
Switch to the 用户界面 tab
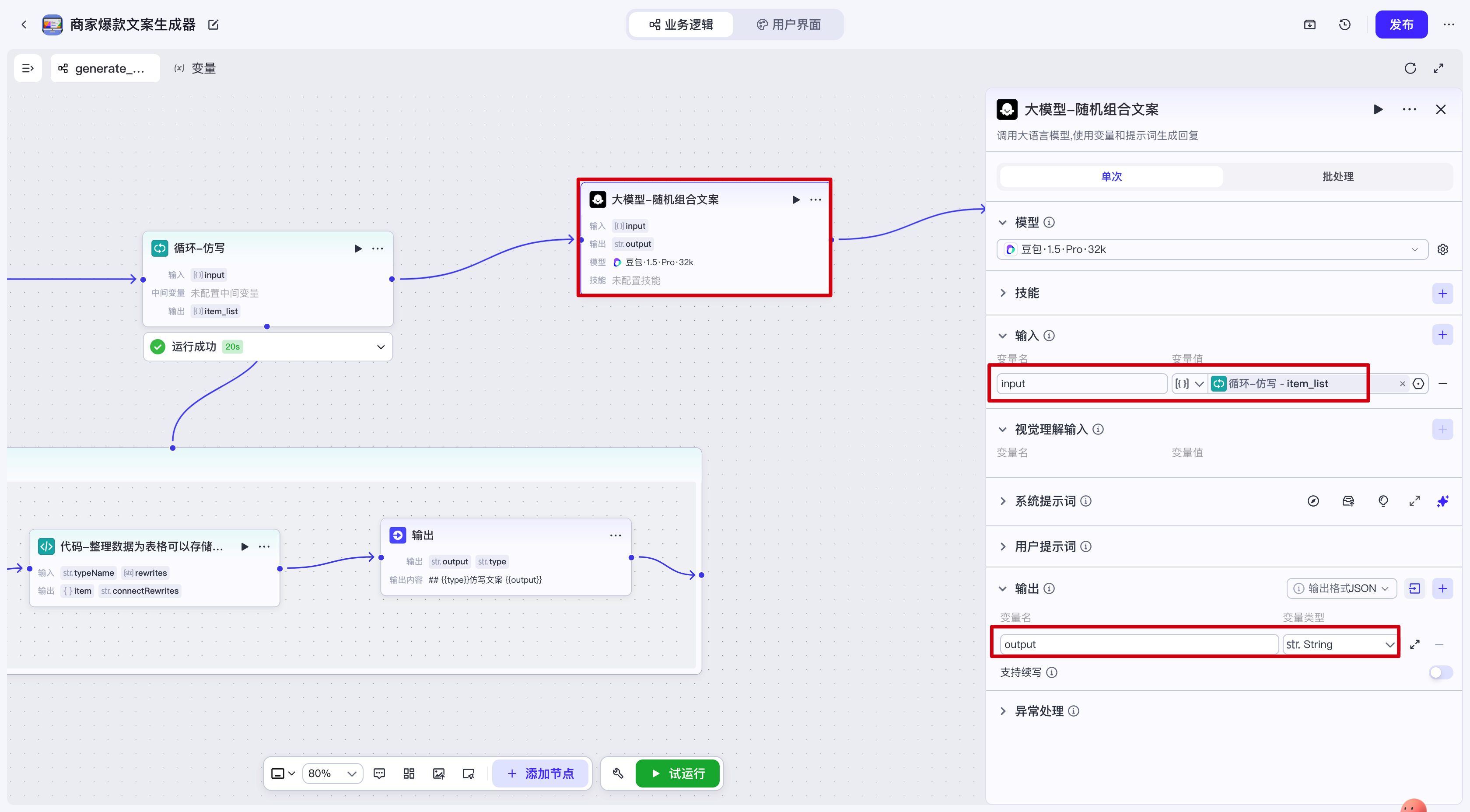pyautogui.click(x=789, y=24)
